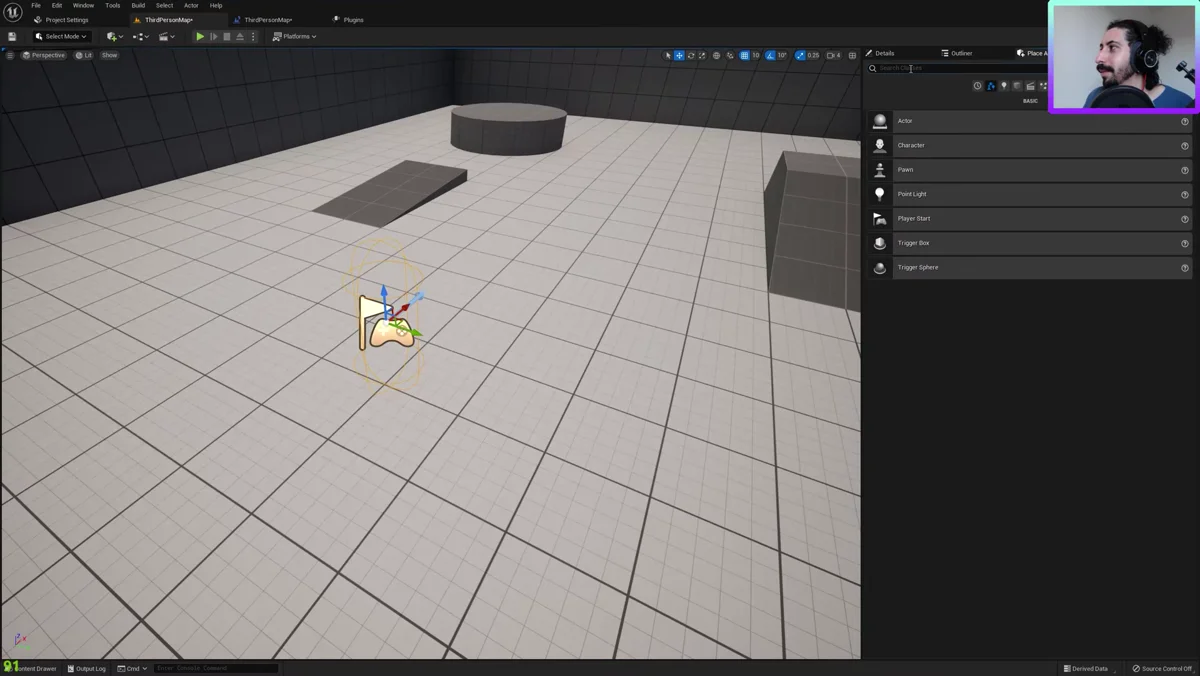Screen dimensions: 1200x676
Task: Open help icon for Actor row
Action: point(1185,122)
